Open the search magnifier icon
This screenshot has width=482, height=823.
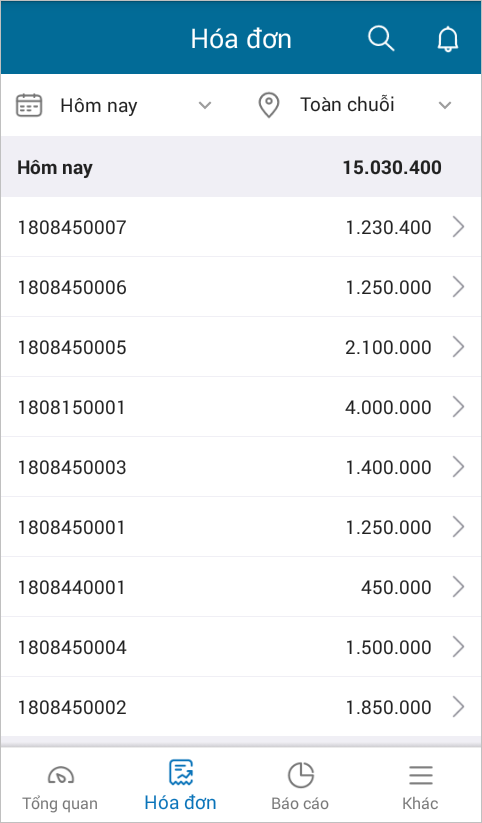coord(381,39)
